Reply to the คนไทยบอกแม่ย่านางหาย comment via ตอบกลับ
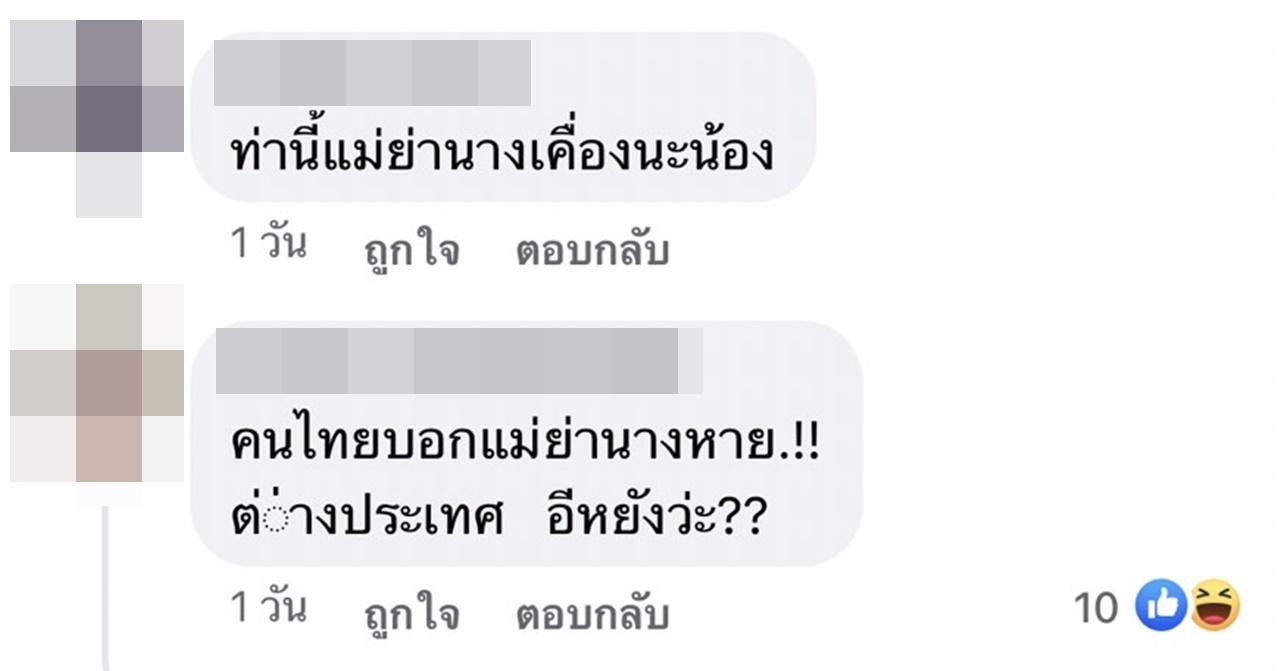The height and width of the screenshot is (671, 1280). (592, 615)
